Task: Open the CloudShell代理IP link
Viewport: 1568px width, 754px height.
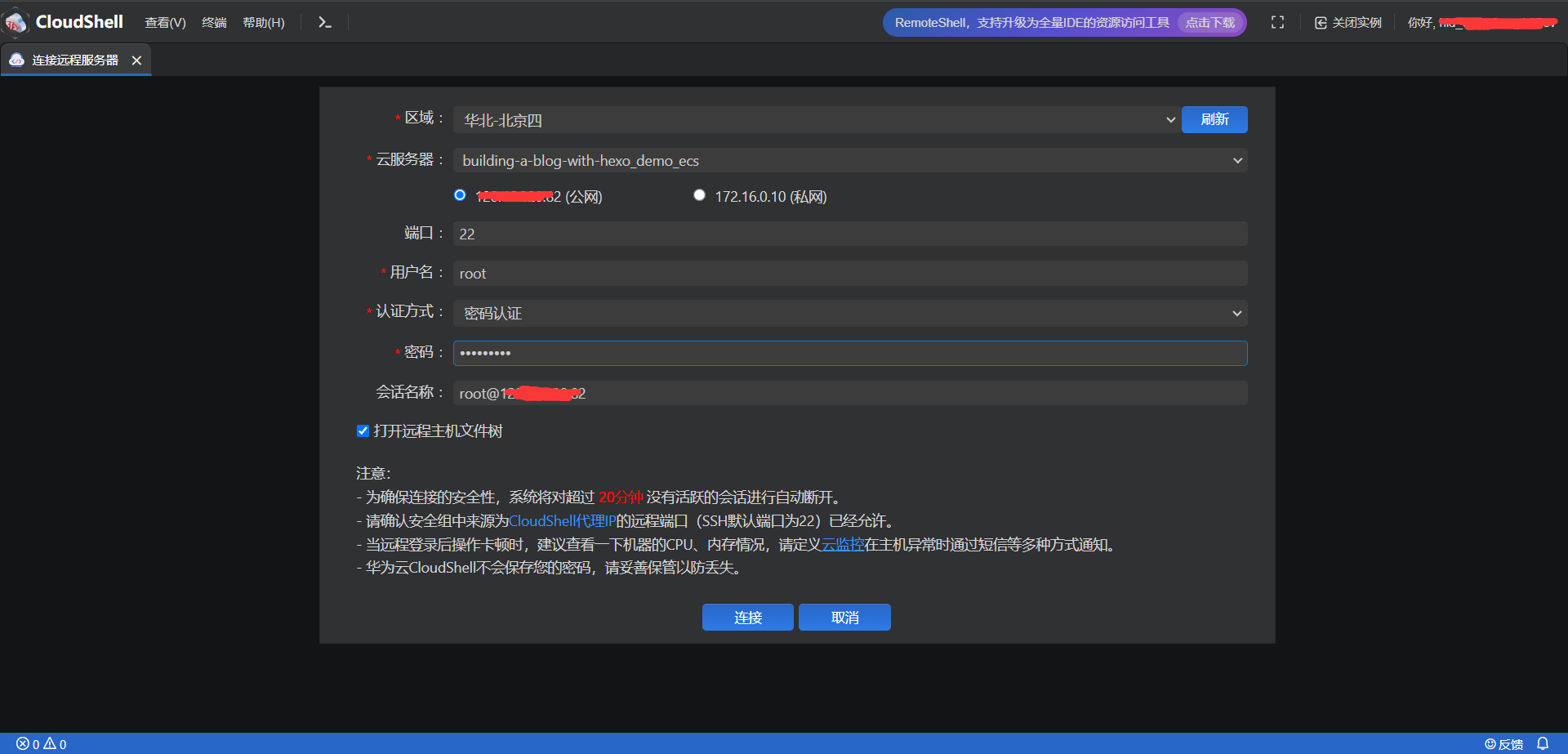Action: coord(562,520)
